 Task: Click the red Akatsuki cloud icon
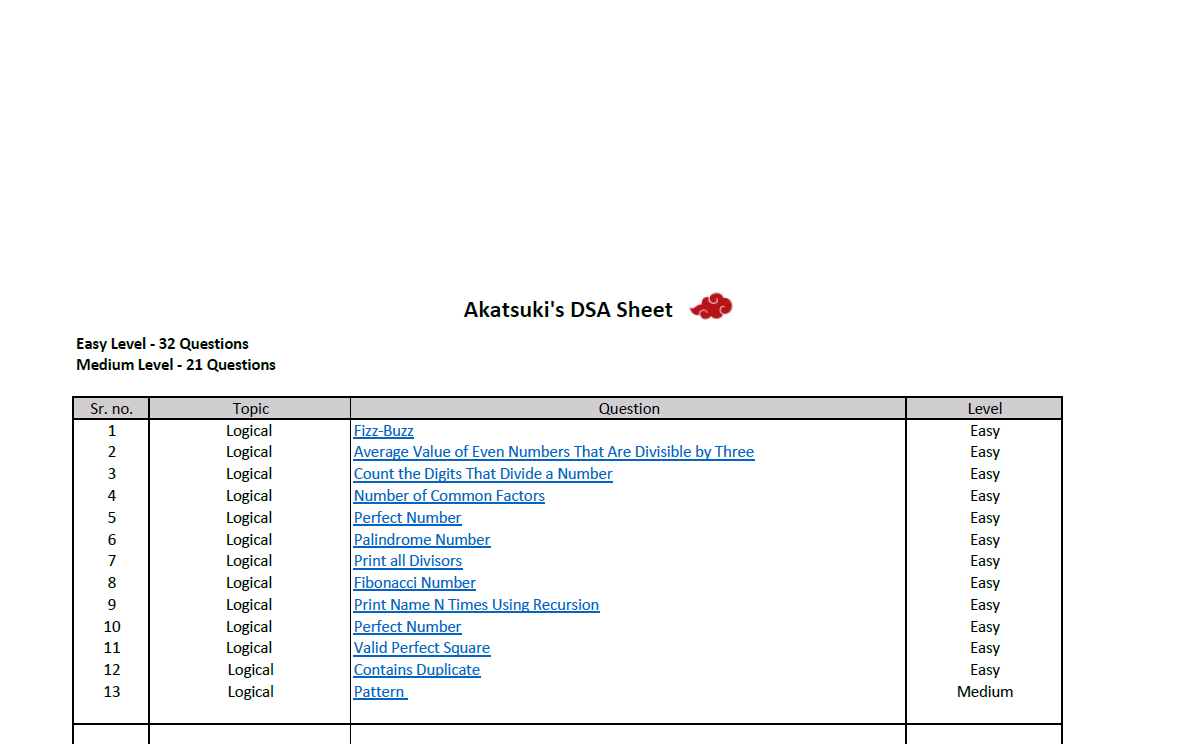click(712, 306)
